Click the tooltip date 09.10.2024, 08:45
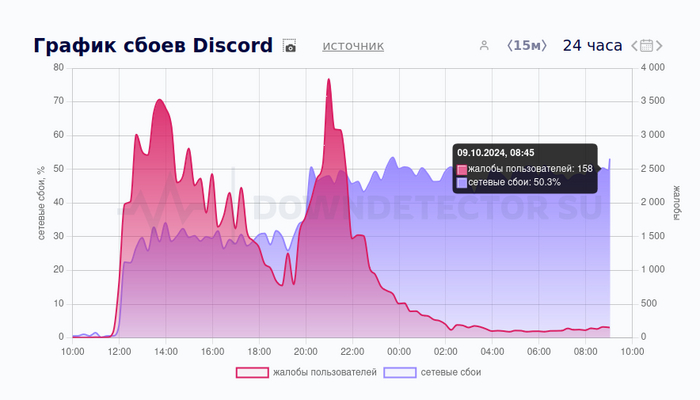700x400 pixels. tap(496, 153)
